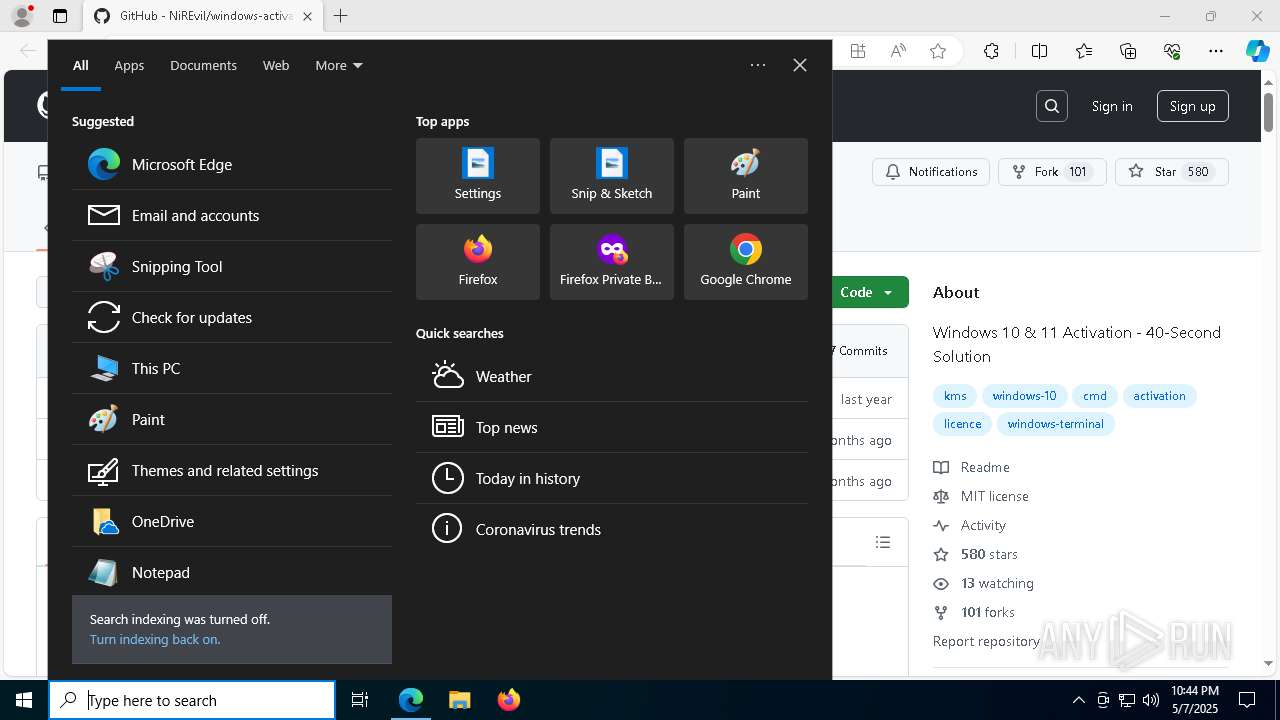Image resolution: width=1280 pixels, height=720 pixels.
Task: Select the windows-terminal topic tag
Action: tap(1055, 424)
